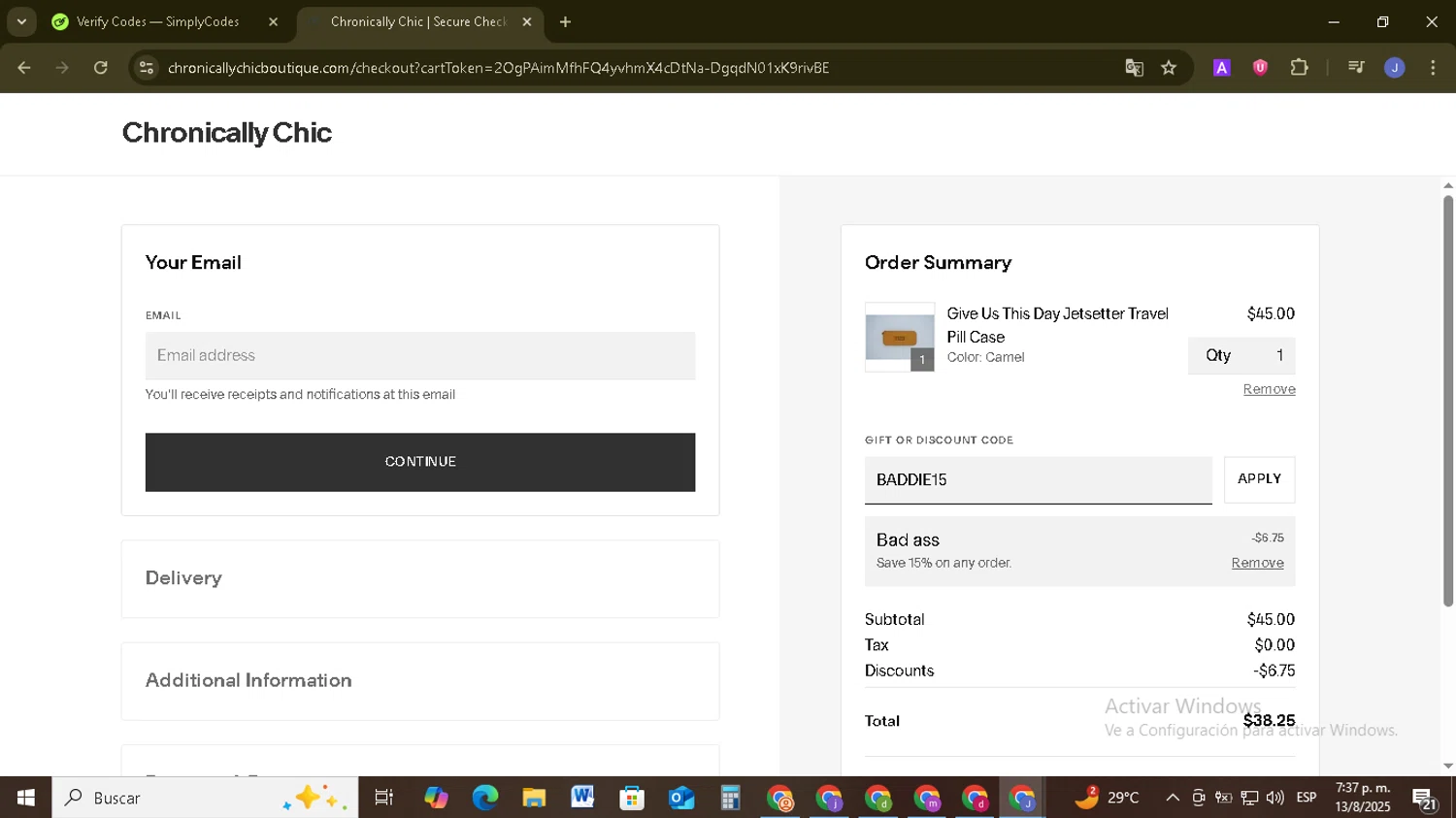Open the Chrome profile avatar
The height and width of the screenshot is (818, 1456).
click(x=1395, y=68)
